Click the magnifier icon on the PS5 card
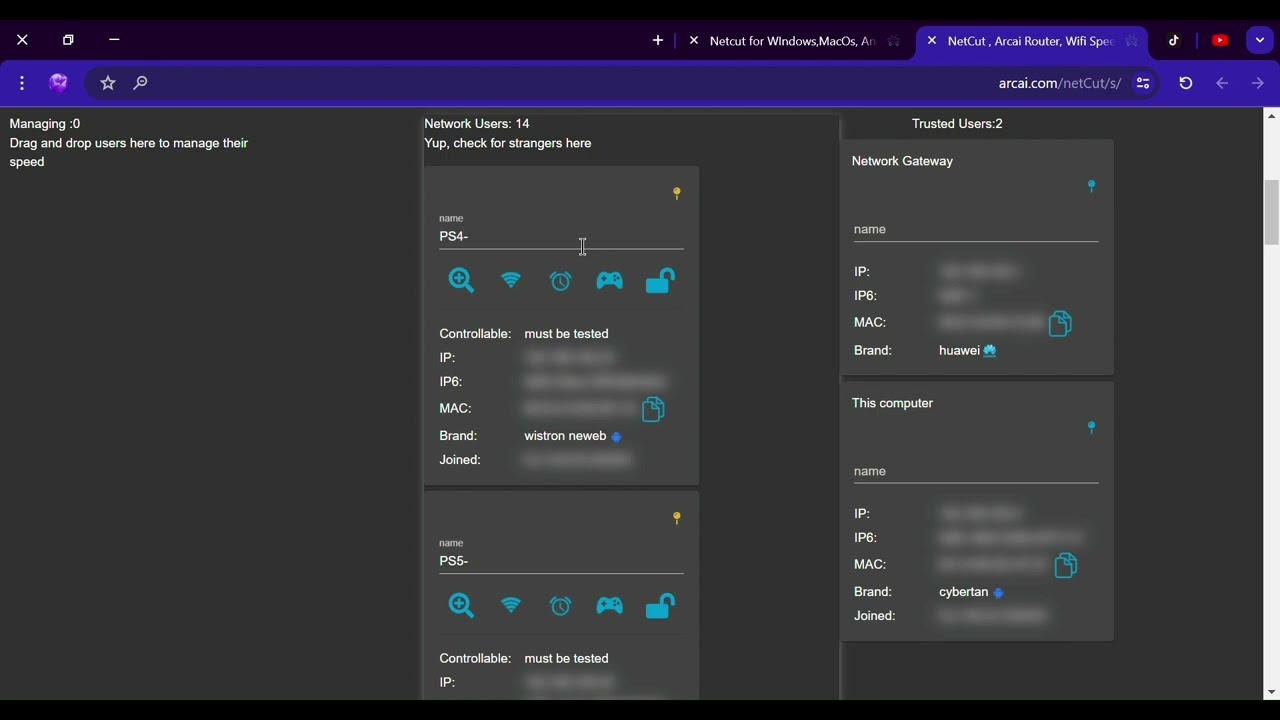Viewport: 1280px width, 720px height. click(461, 605)
